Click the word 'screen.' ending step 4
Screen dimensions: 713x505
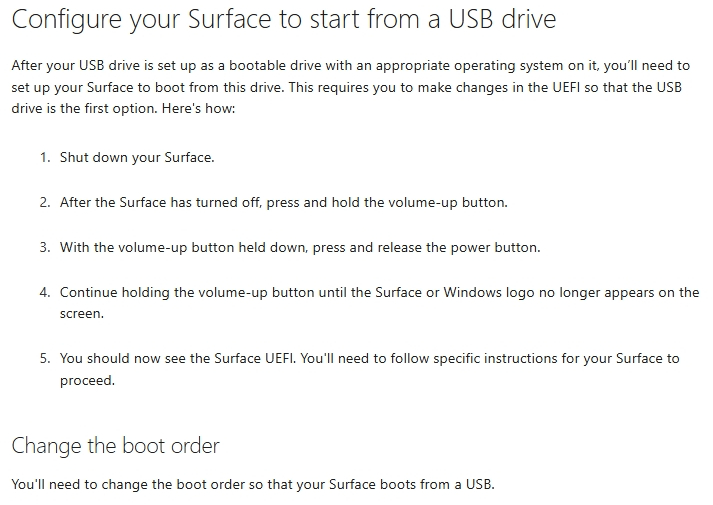pyautogui.click(x=82, y=314)
